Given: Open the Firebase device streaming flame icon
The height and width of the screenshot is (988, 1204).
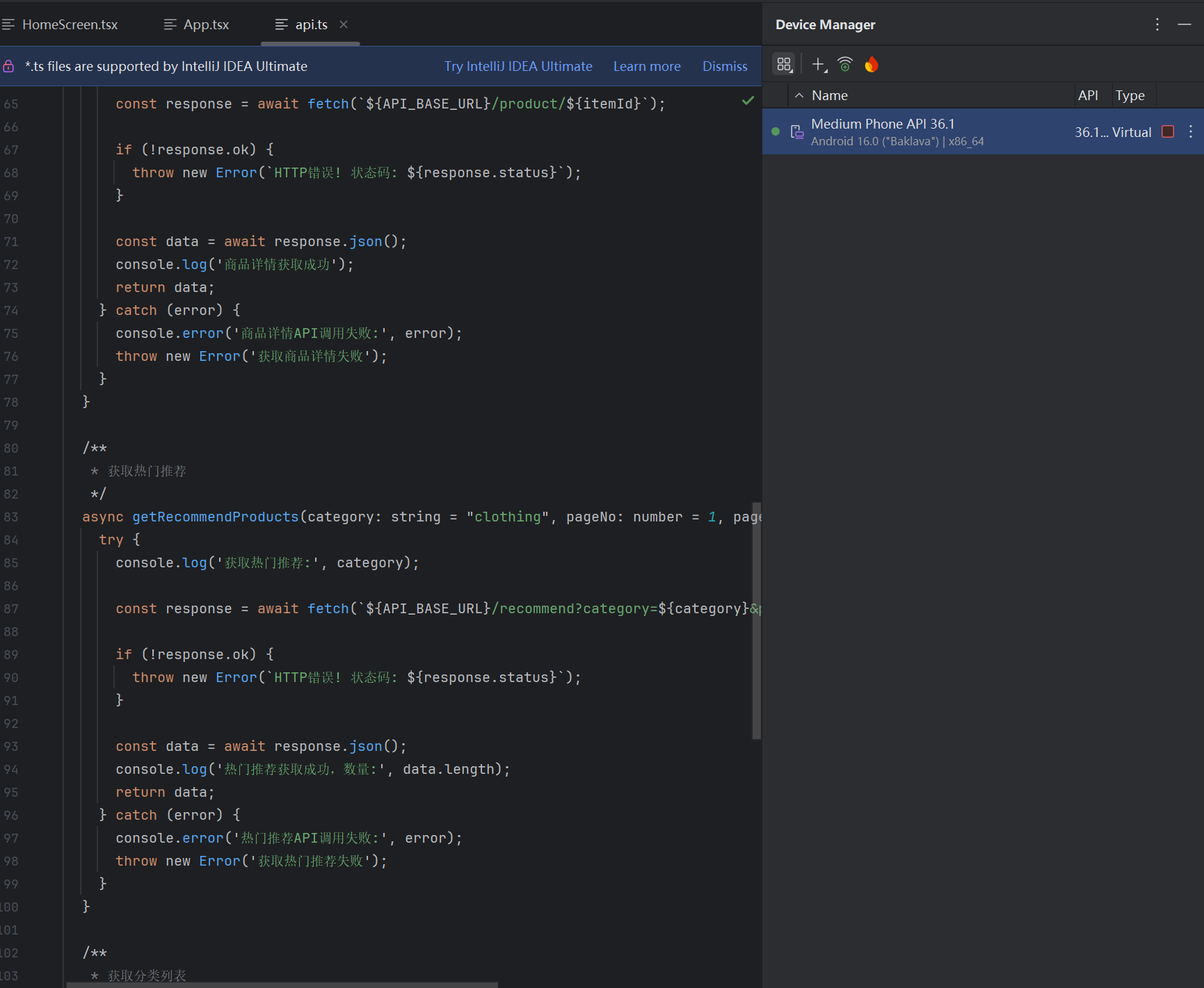Looking at the screenshot, I should coord(872,65).
